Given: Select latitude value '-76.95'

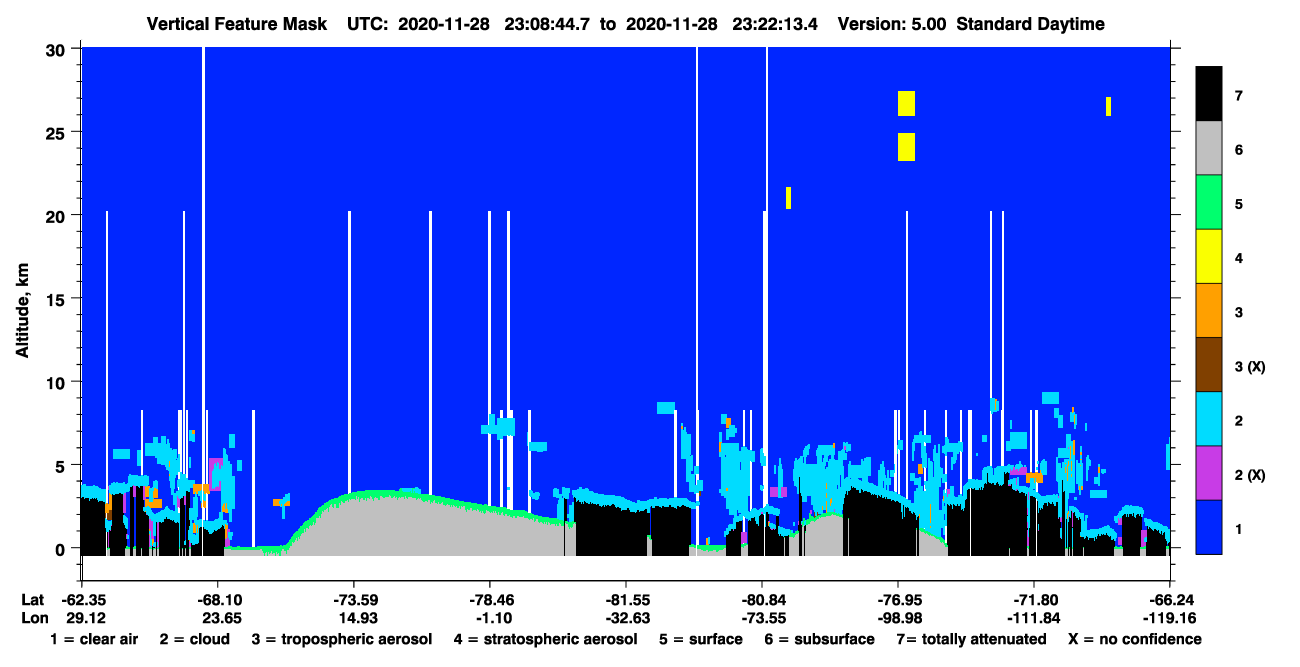Looking at the screenshot, I should click(x=898, y=599).
